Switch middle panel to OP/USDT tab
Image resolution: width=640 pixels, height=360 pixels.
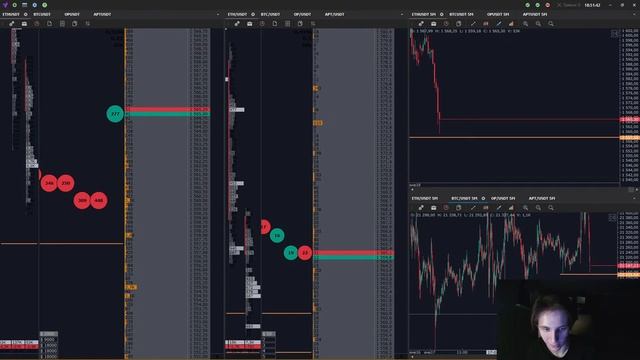[x=302, y=14]
